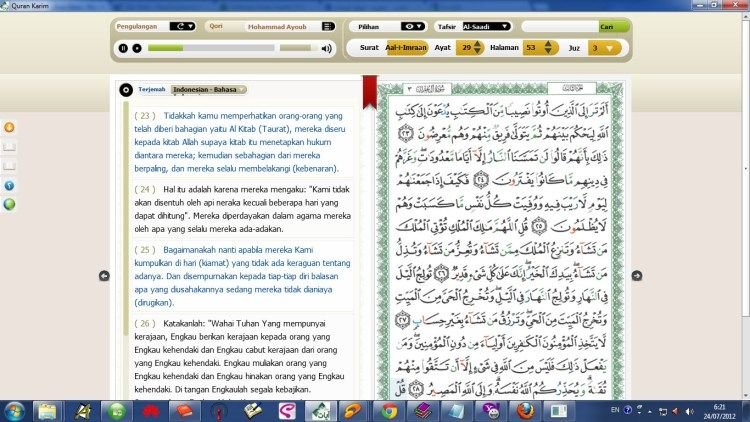The image size is (750, 422).
Task: Click the first book sidebar icon
Action: tap(9, 146)
